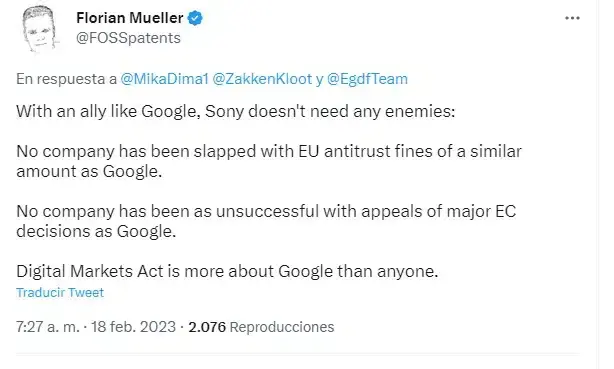The width and height of the screenshot is (614, 369).
Task: Visit the @FOSSpatents handle
Action: click(128, 38)
